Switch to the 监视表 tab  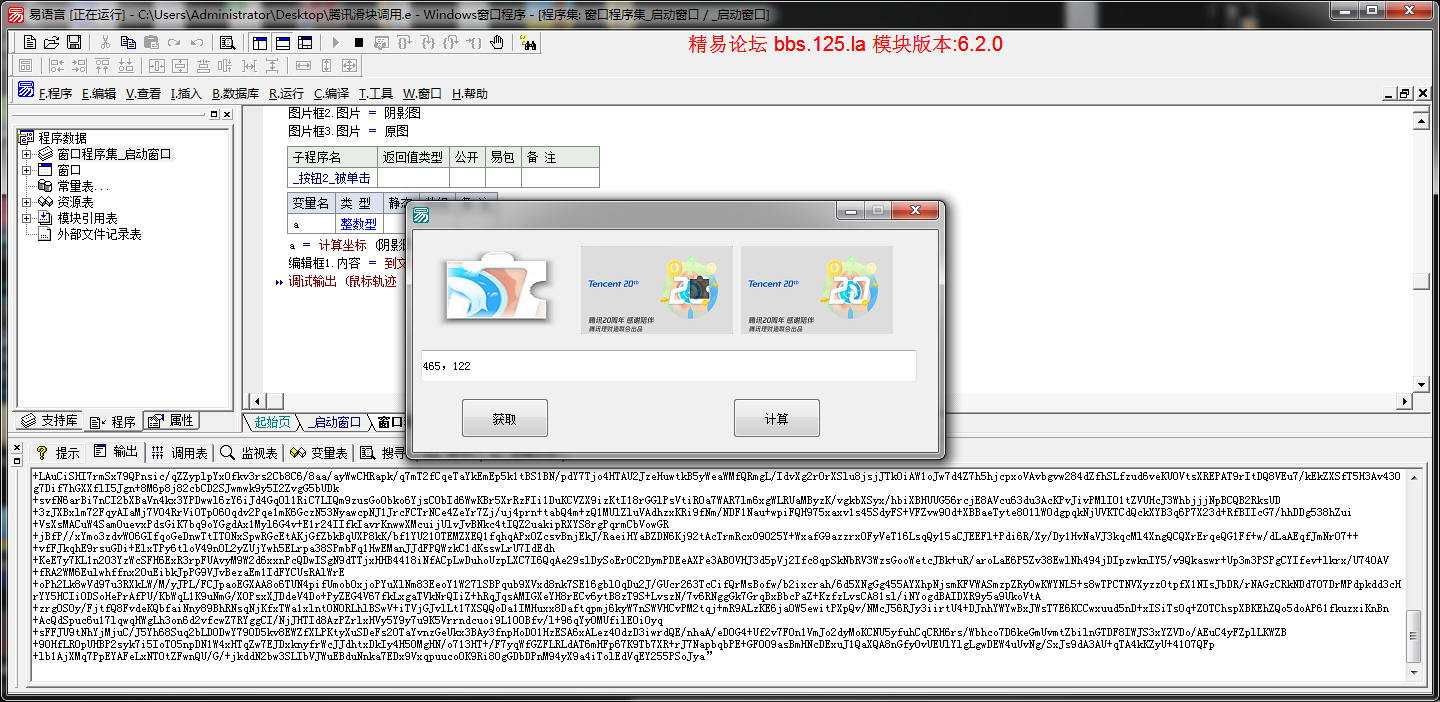point(250,452)
